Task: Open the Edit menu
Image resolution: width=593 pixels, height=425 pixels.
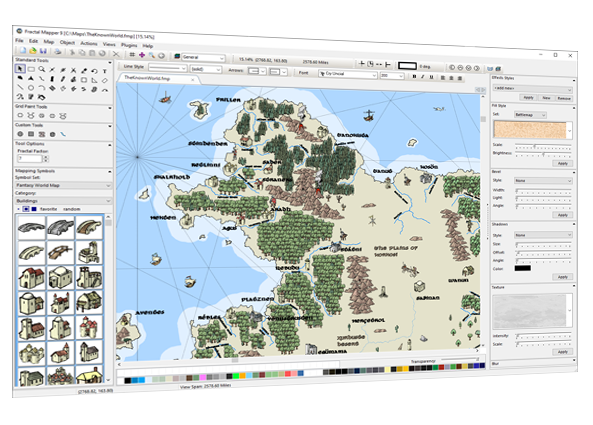Action: [33, 41]
